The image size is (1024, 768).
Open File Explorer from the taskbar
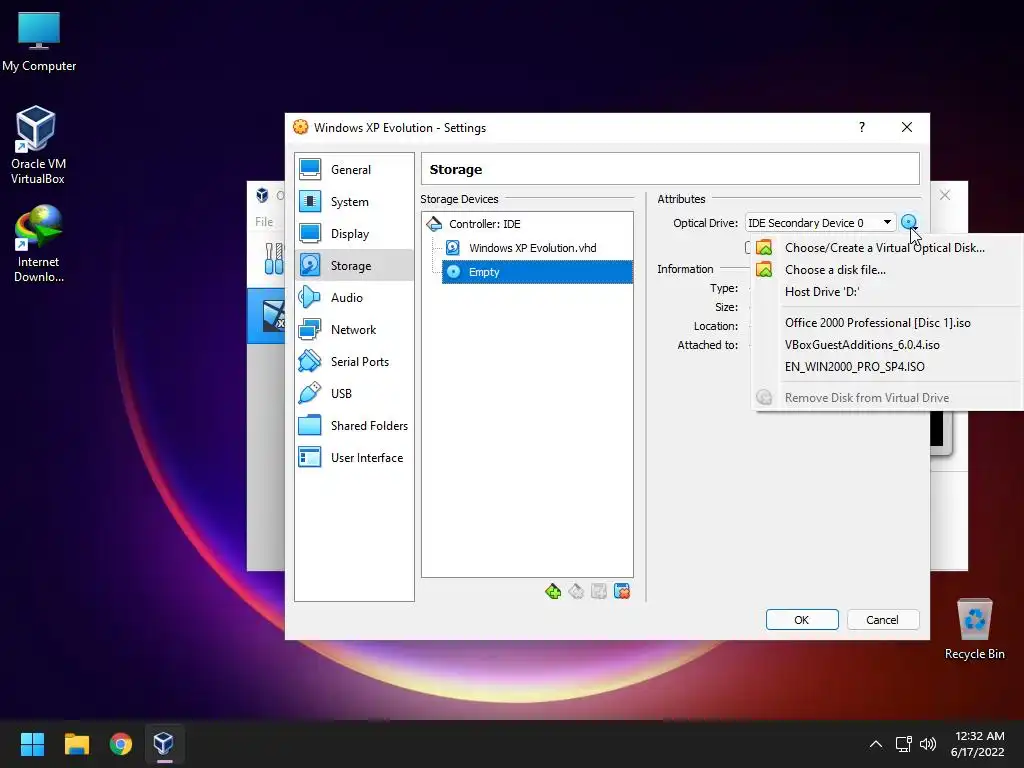click(x=76, y=744)
